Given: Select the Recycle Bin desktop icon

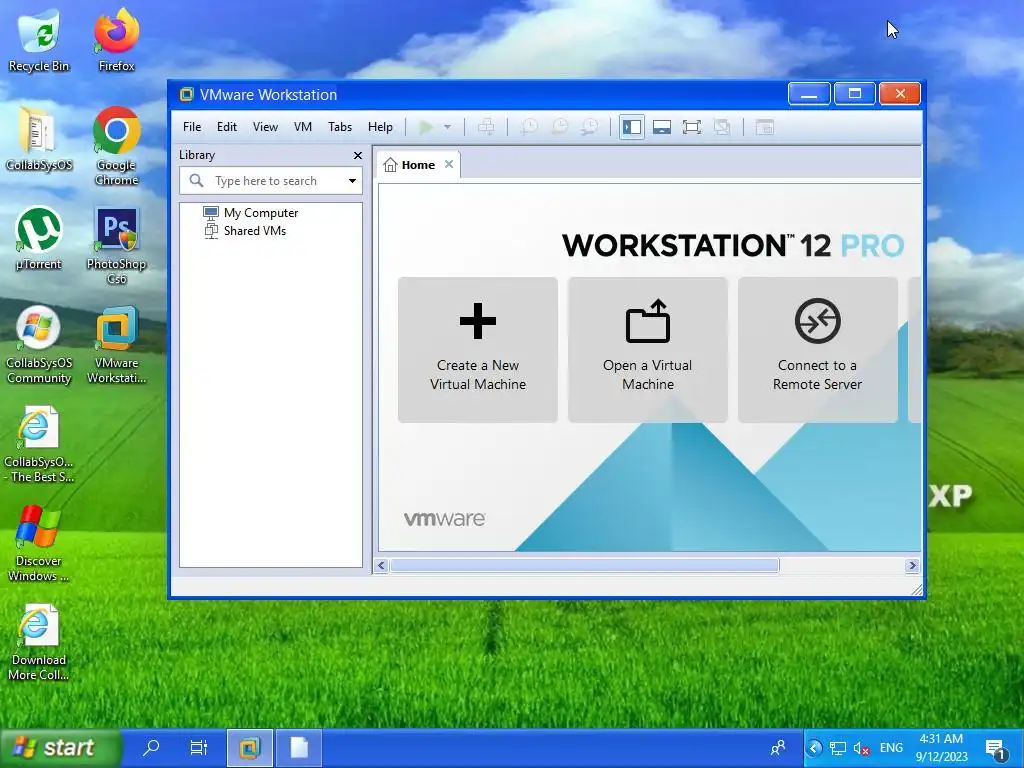Looking at the screenshot, I should pos(39,40).
